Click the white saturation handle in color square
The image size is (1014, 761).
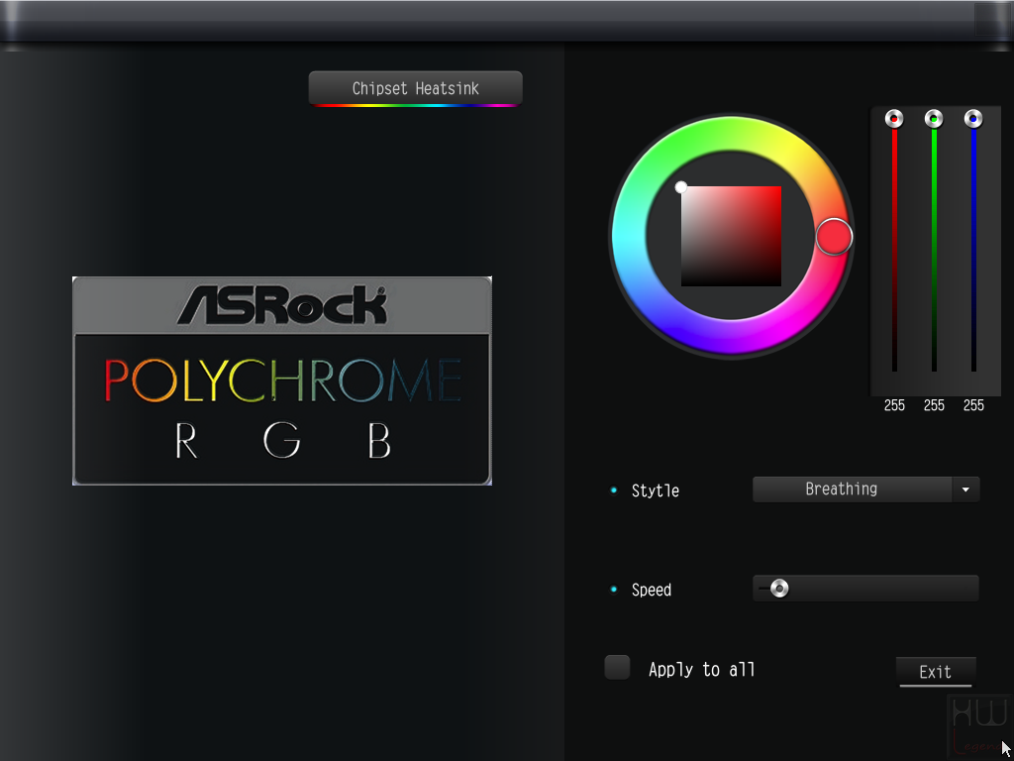click(x=681, y=187)
